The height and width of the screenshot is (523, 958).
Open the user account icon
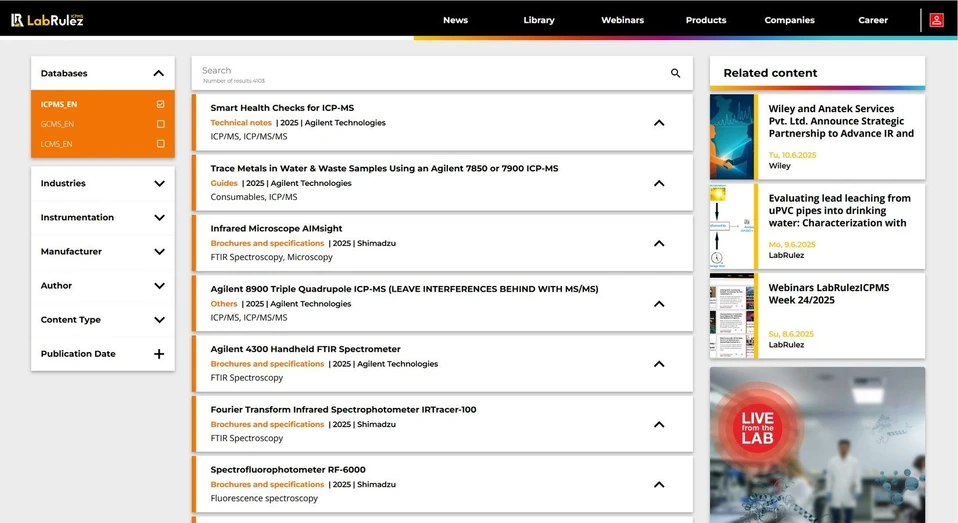point(936,20)
